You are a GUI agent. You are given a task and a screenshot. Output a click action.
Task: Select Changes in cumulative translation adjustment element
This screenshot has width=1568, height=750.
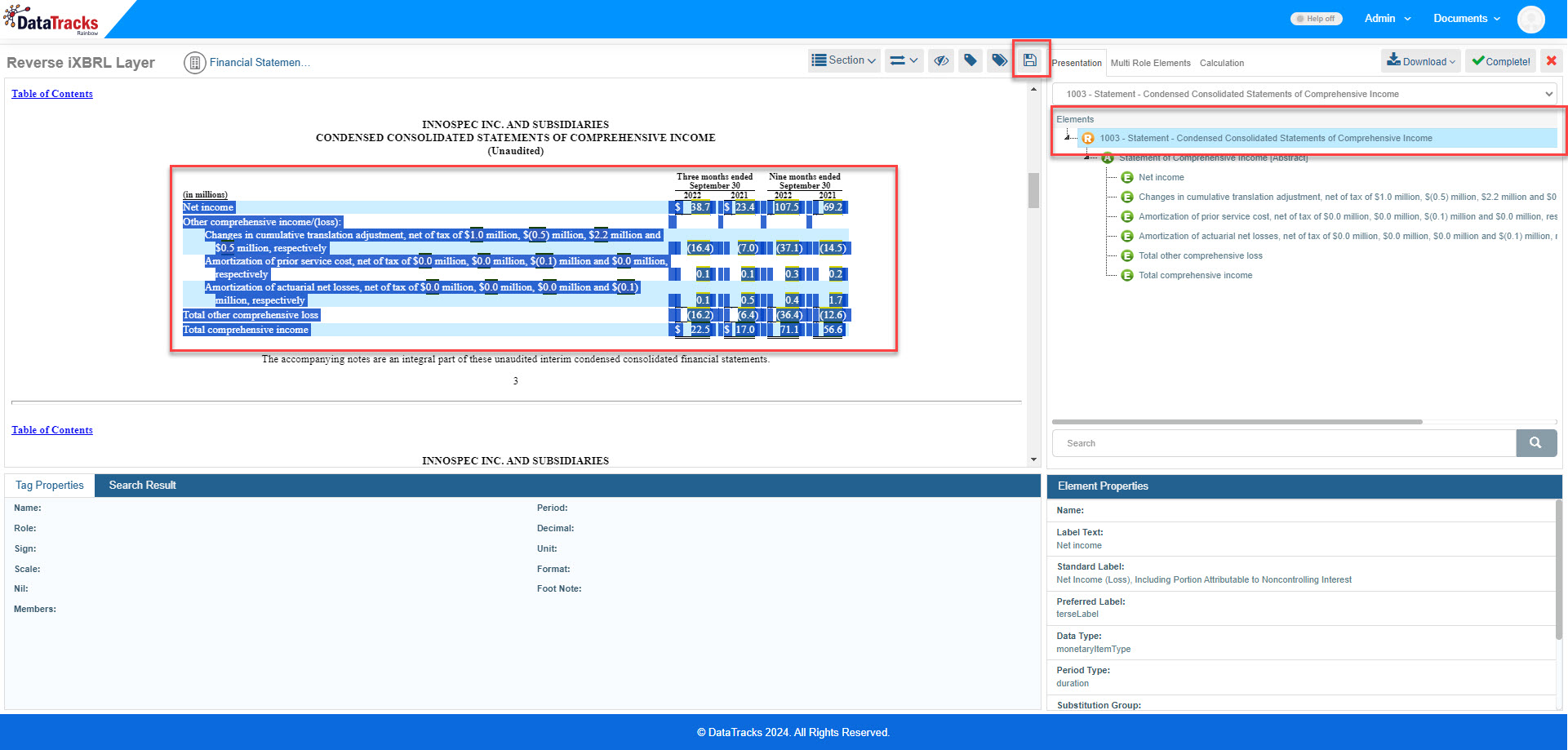coord(1347,197)
